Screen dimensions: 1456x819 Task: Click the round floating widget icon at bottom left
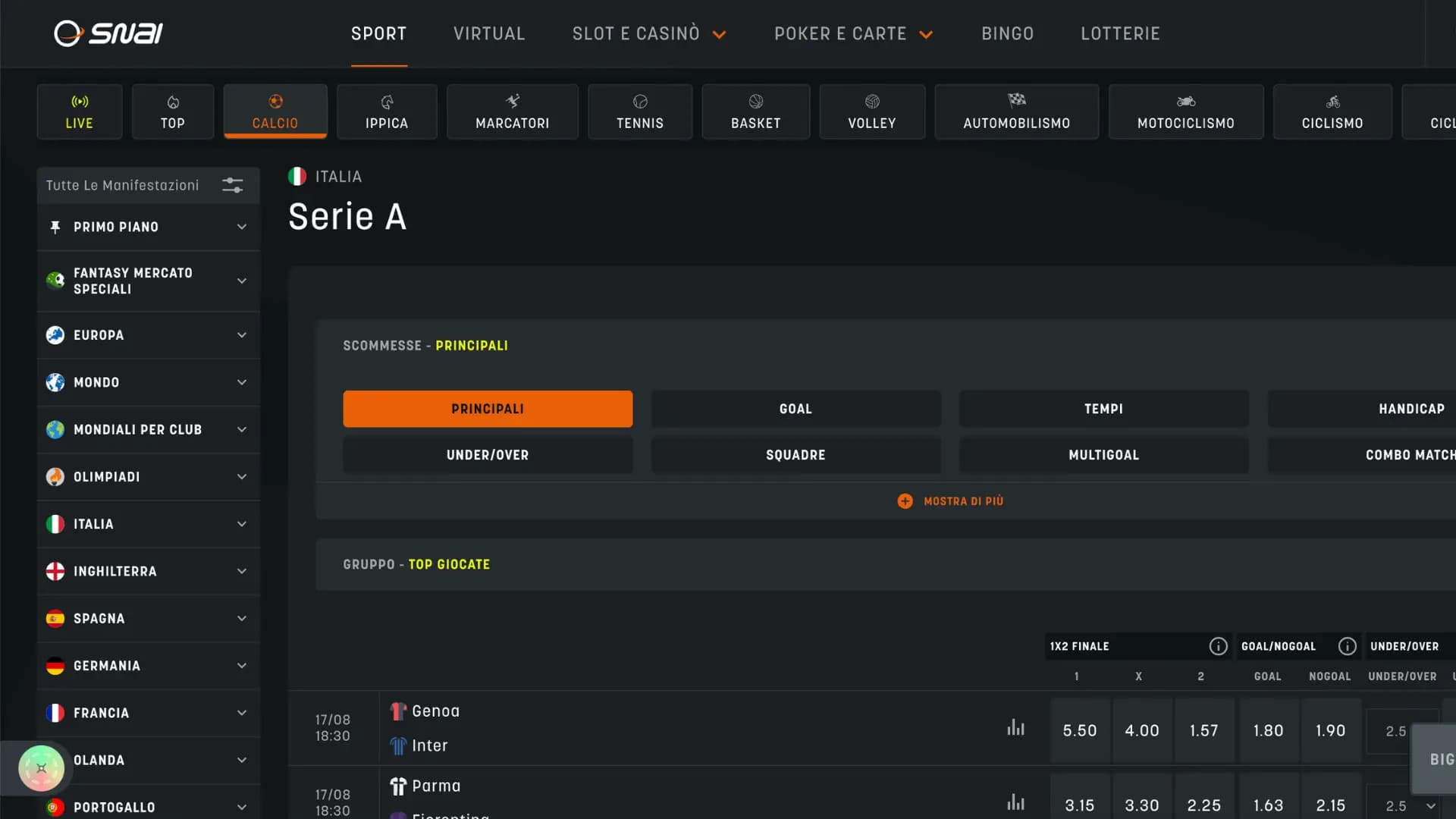coord(42,768)
